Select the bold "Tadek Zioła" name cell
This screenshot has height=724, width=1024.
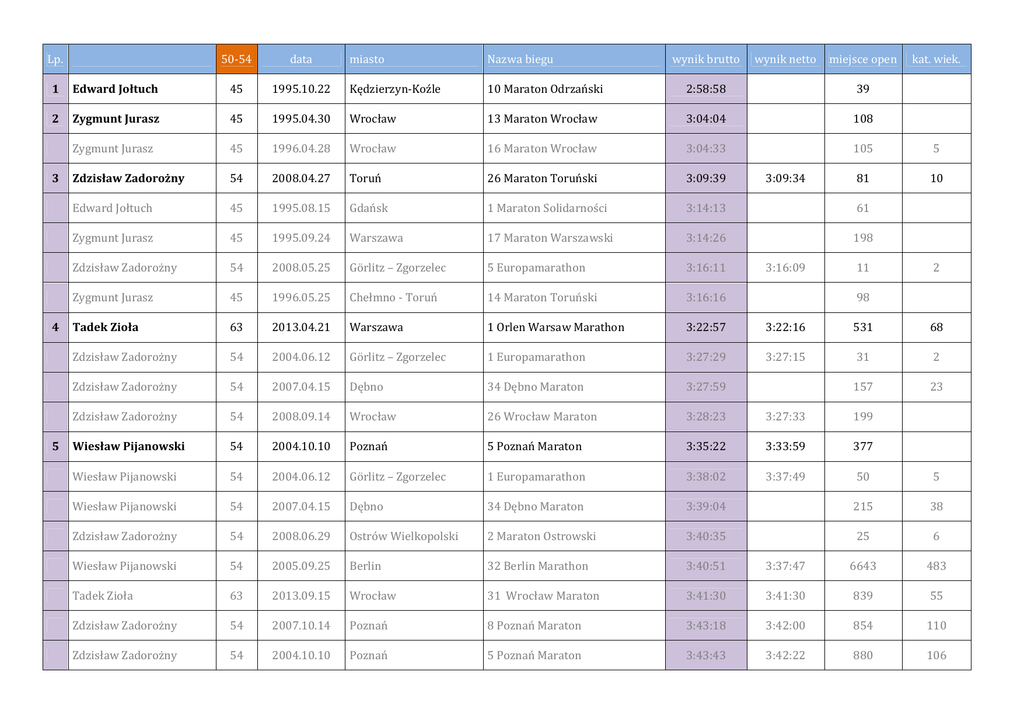pos(105,327)
